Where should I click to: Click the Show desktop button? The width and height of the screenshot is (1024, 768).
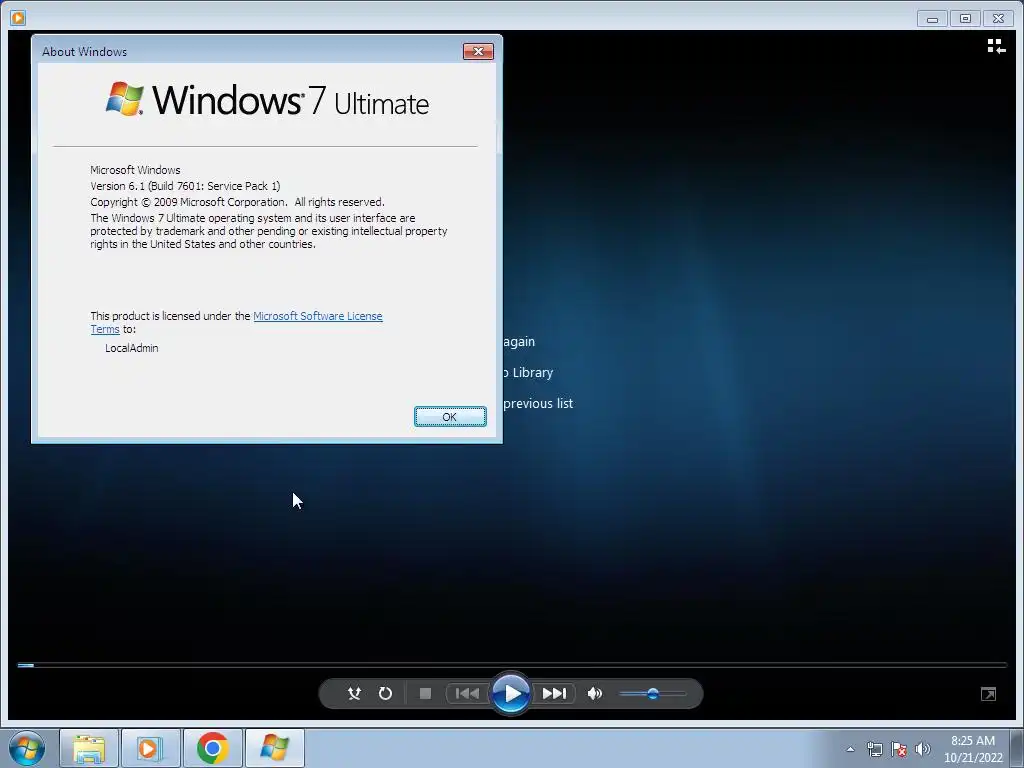1017,748
